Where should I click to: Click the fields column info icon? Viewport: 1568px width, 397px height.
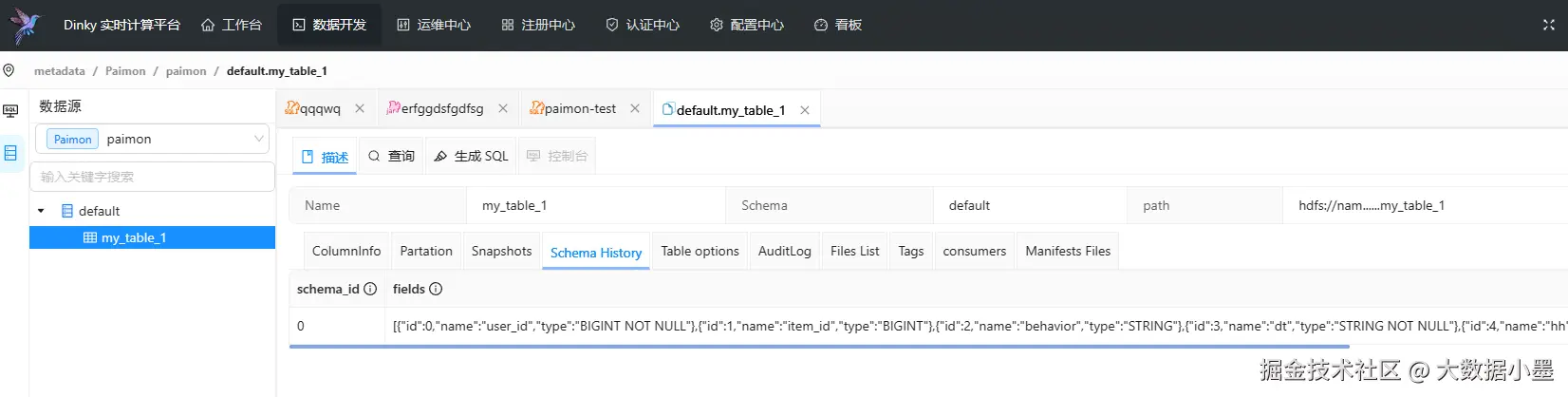436,290
